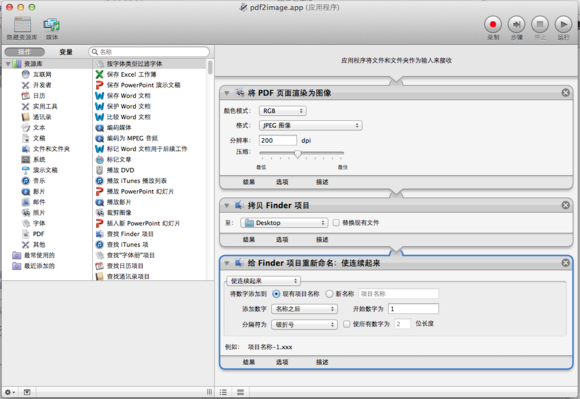The width and height of the screenshot is (580, 399).
Task: Show the workflow log list view
Action: (223, 392)
